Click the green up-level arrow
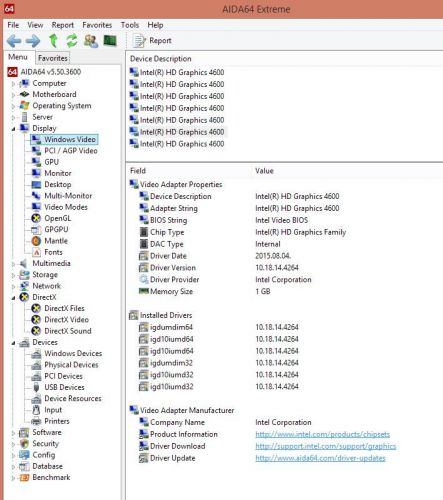Viewport: 443px width, 500px height. (x=53, y=41)
